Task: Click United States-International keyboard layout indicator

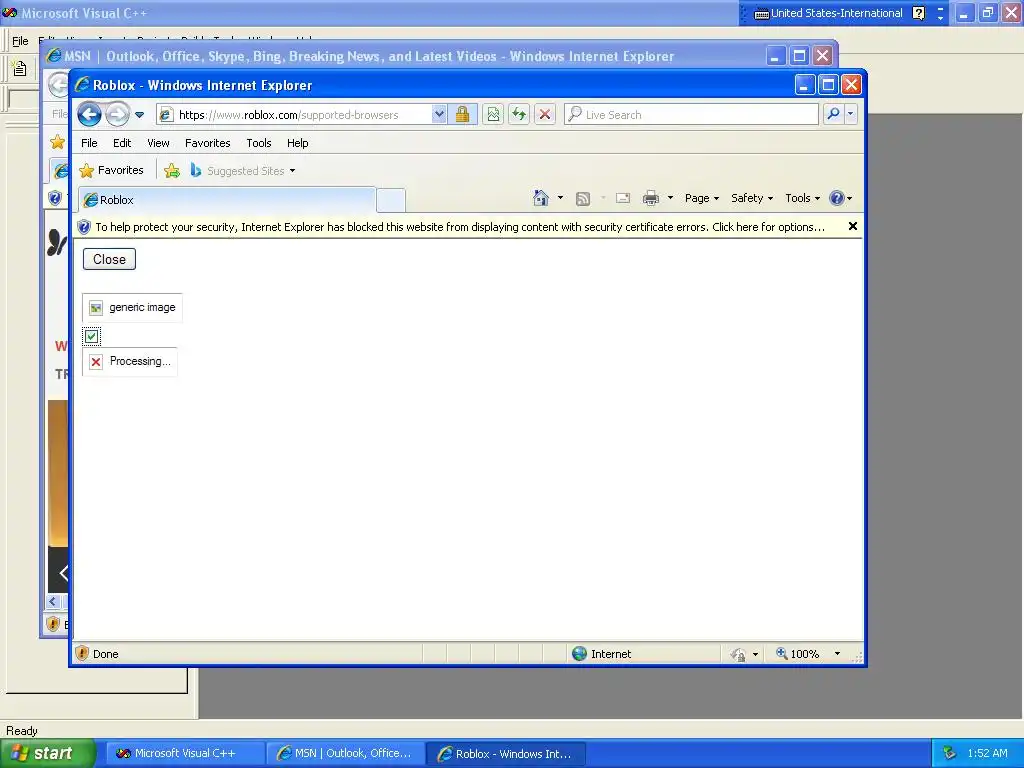Action: (829, 13)
